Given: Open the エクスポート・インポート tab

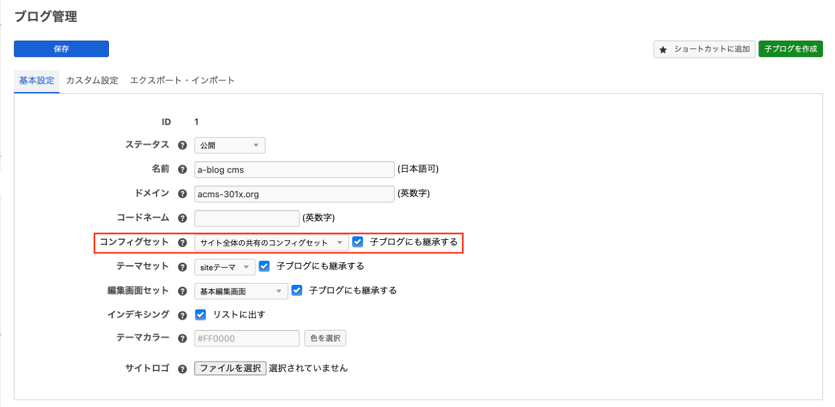Looking at the screenshot, I should 182,80.
